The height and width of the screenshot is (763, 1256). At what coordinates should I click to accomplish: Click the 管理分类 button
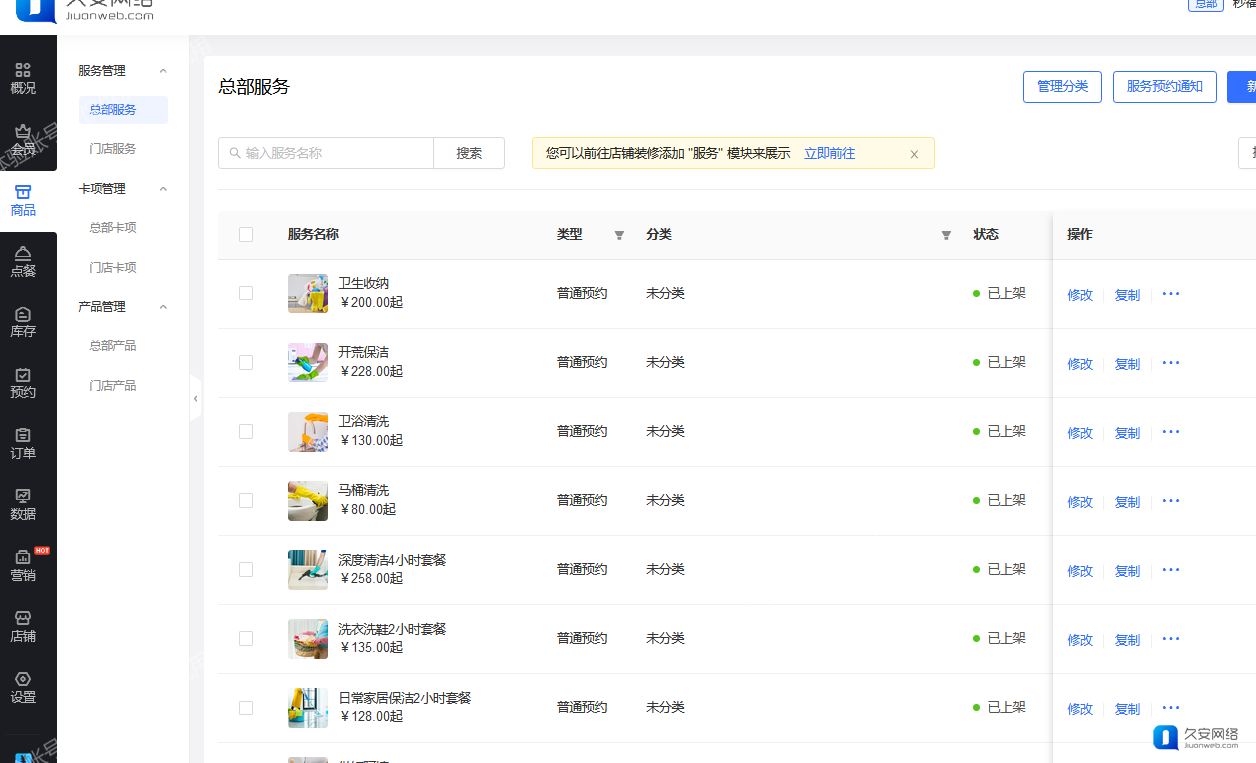click(1062, 87)
